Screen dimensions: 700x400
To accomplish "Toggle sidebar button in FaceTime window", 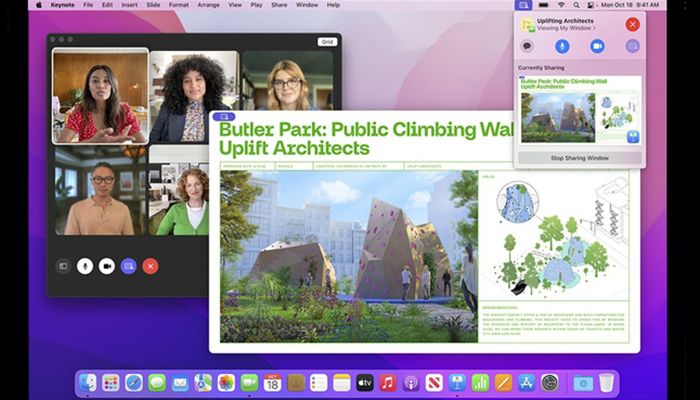I will click(63, 266).
